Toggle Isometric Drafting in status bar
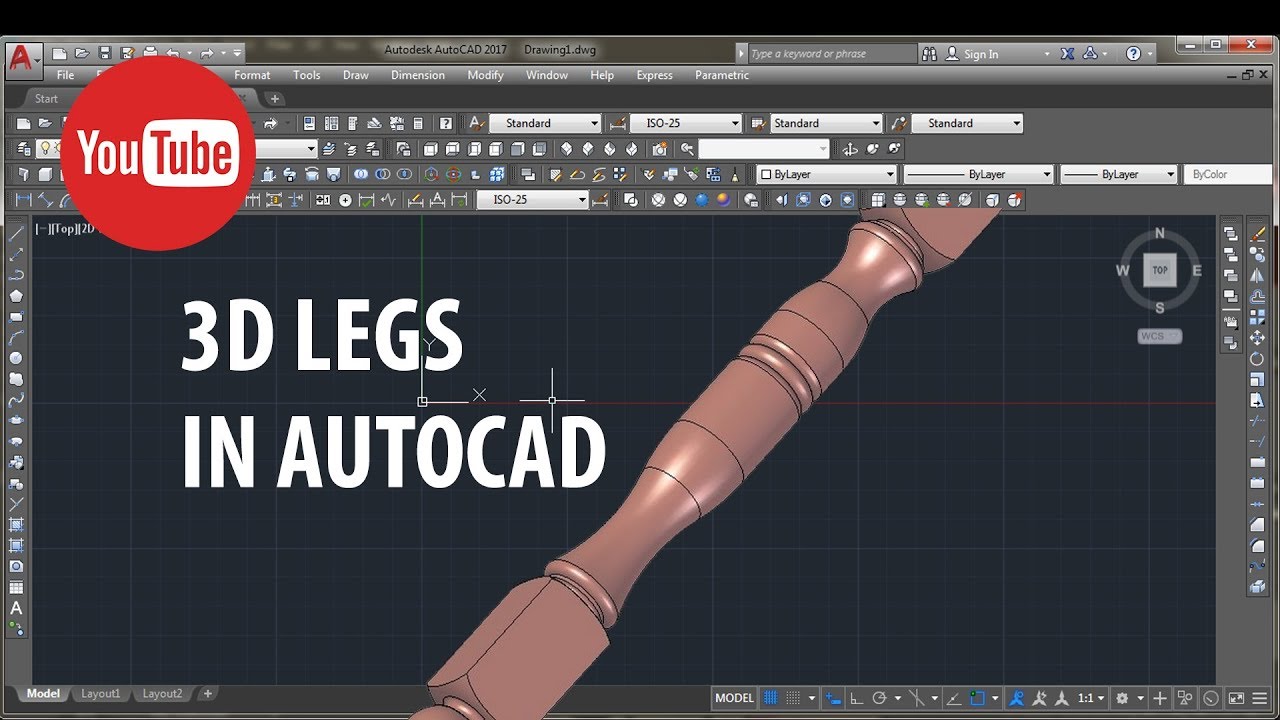Screen dimensions: 1280x720 918,698
